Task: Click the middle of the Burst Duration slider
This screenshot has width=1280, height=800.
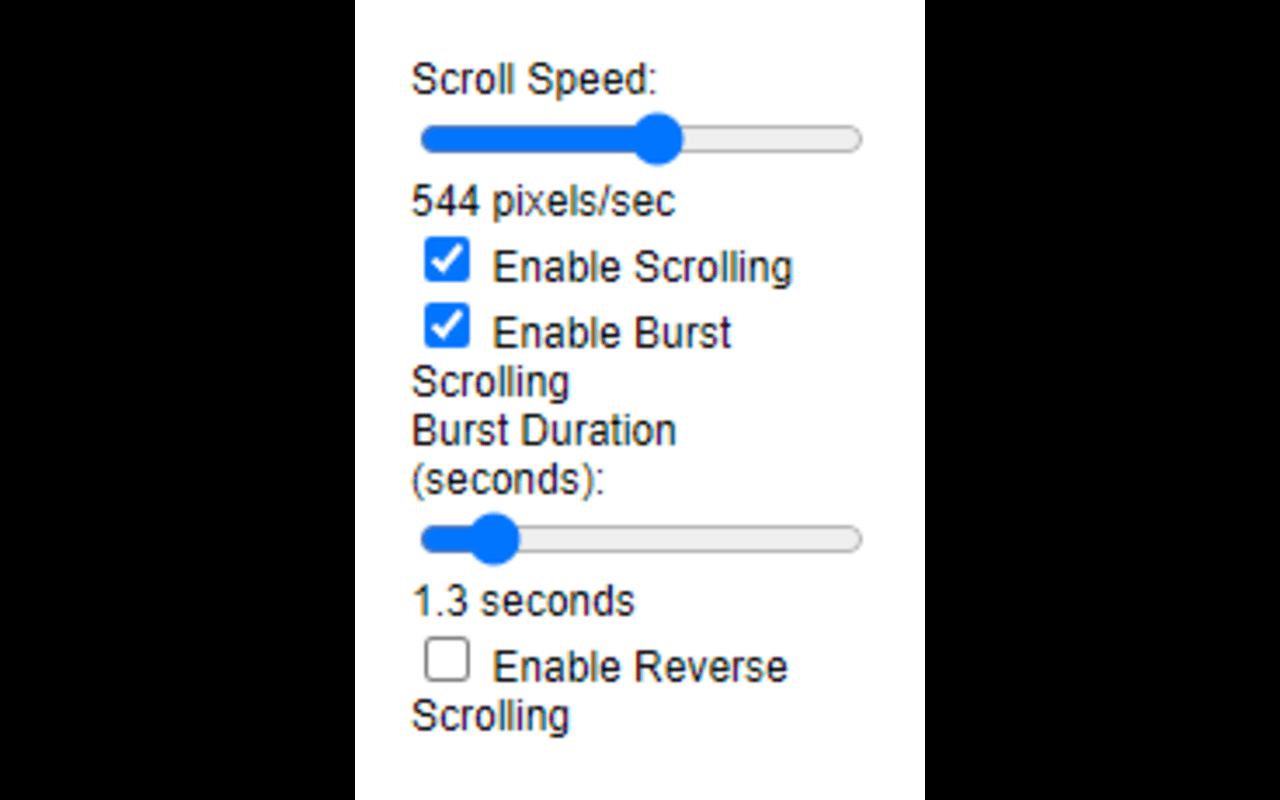Action: point(640,539)
